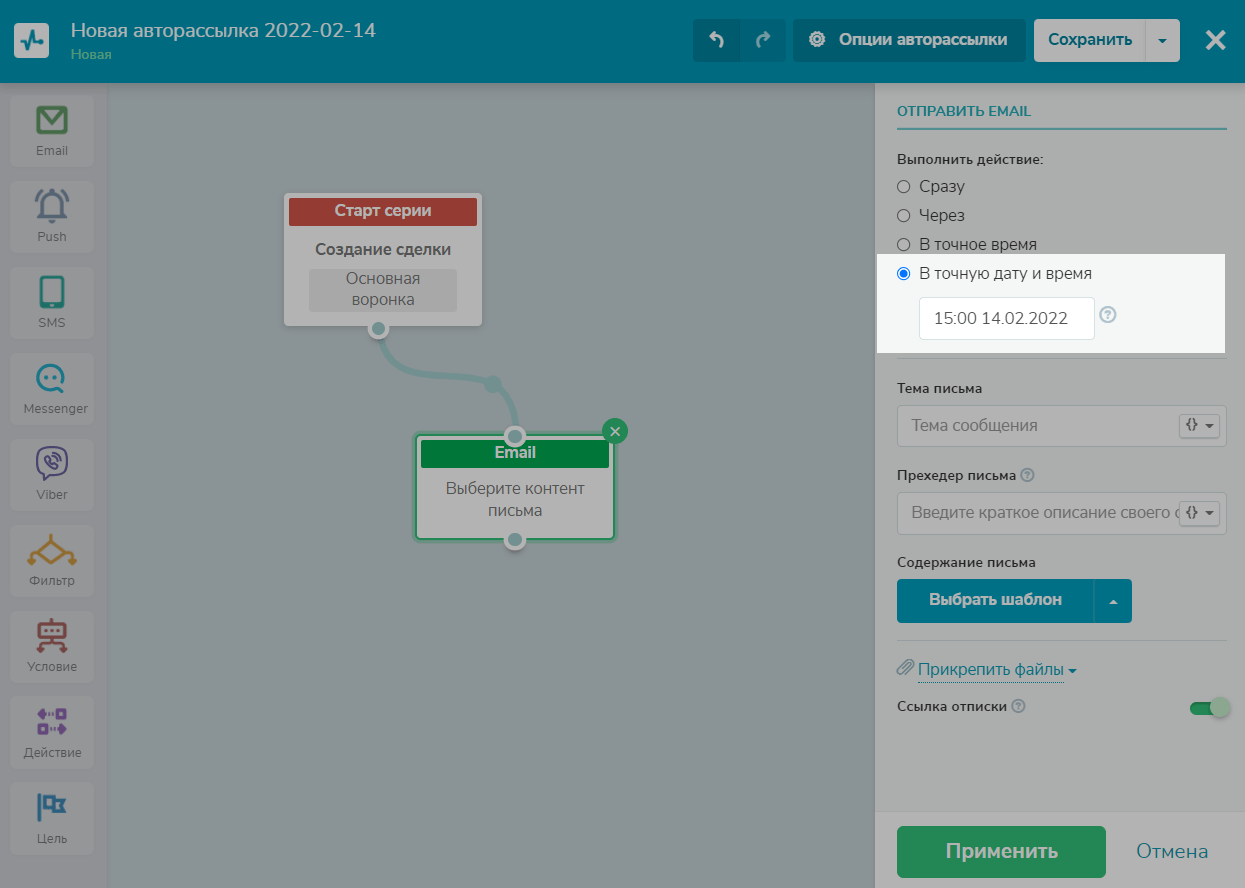The height and width of the screenshot is (888, 1245).
Task: Expand arrow beside Выбрать шаблон button
Action: (x=1113, y=601)
